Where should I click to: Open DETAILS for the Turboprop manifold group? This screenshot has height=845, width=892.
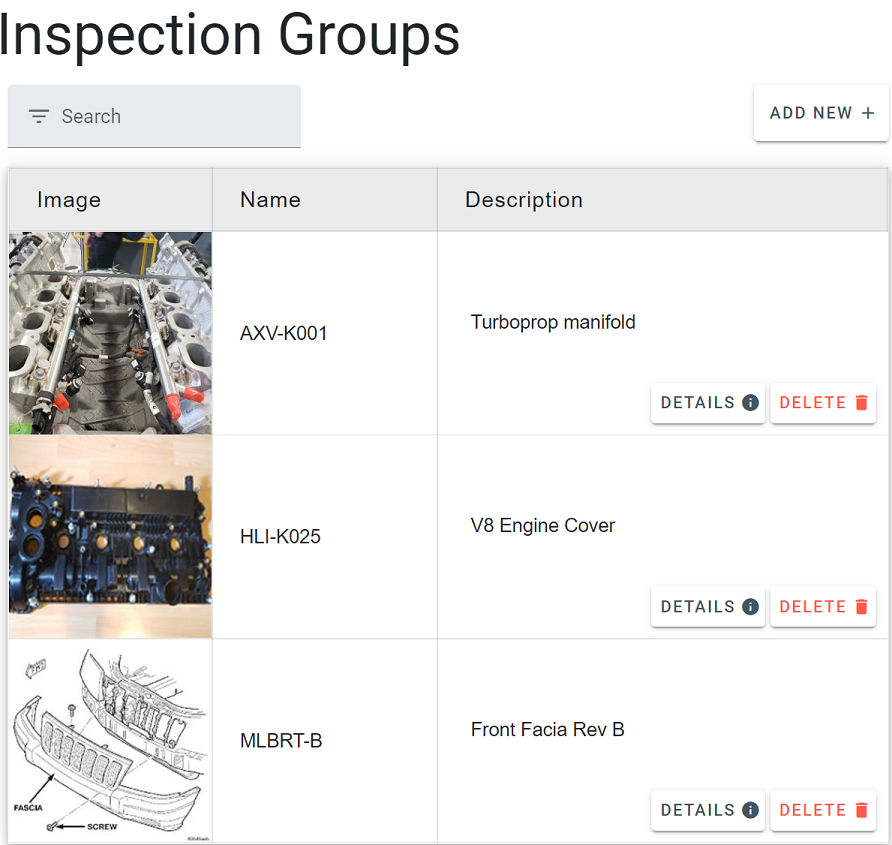708,403
